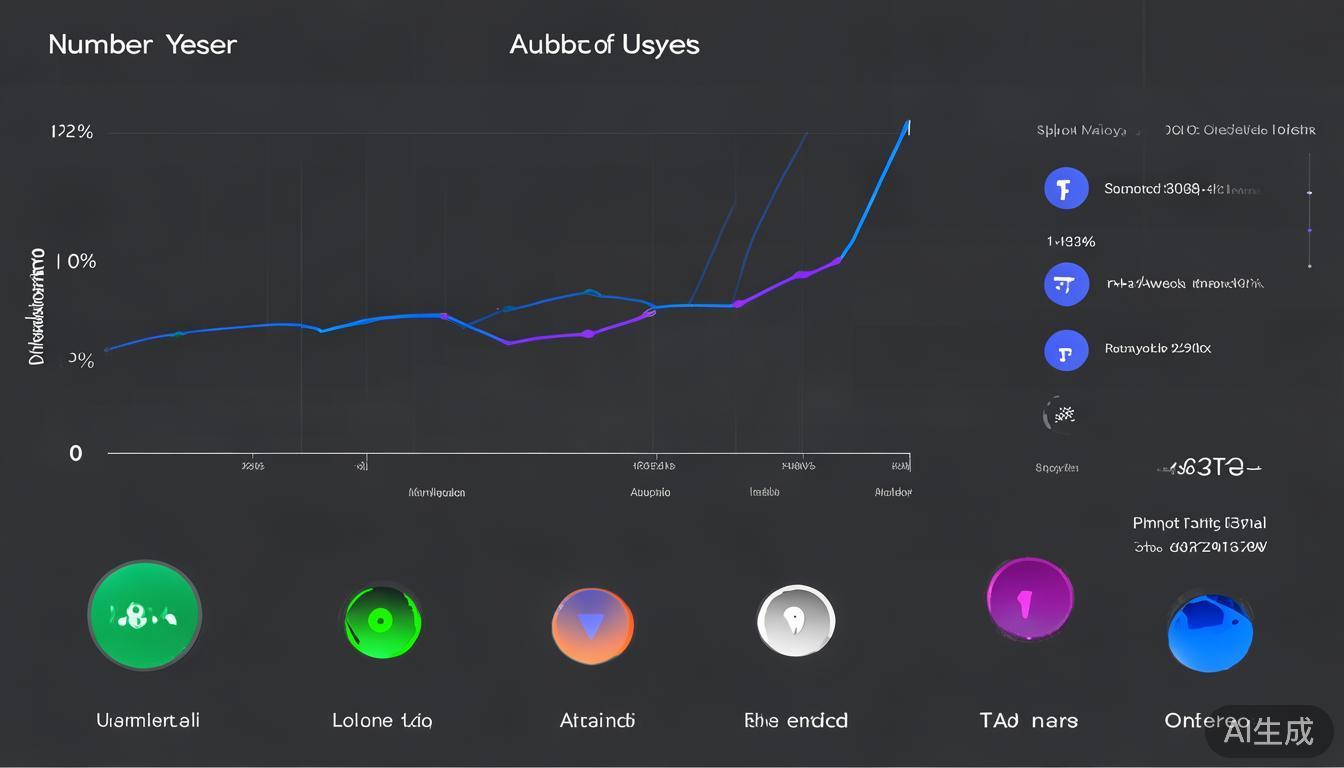Click the AI生成 watermark badge
This screenshot has width=1344, height=768.
click(x=1268, y=732)
